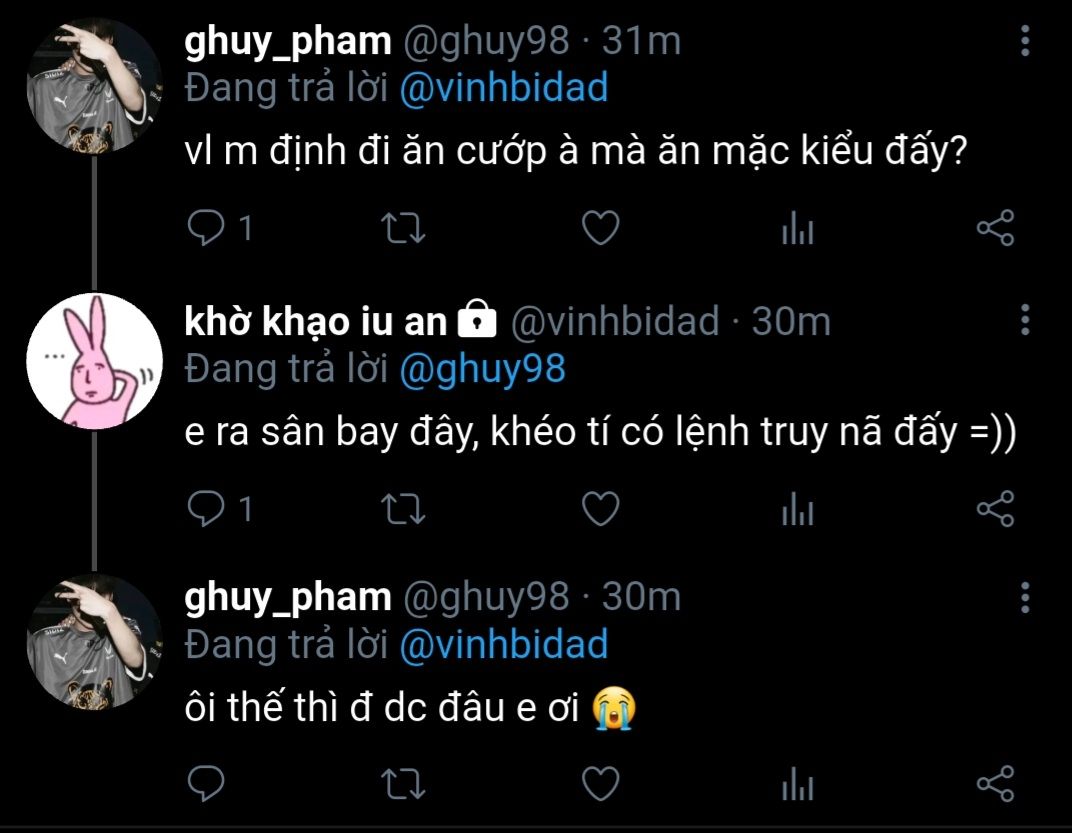
Task: Open more options on last tweet
Action: (1025, 597)
